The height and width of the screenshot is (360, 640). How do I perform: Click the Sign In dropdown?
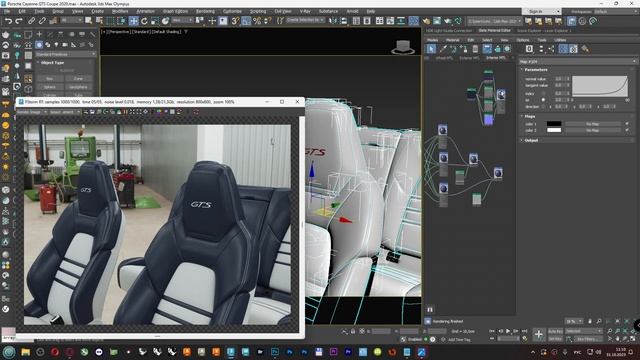[x=542, y=11]
